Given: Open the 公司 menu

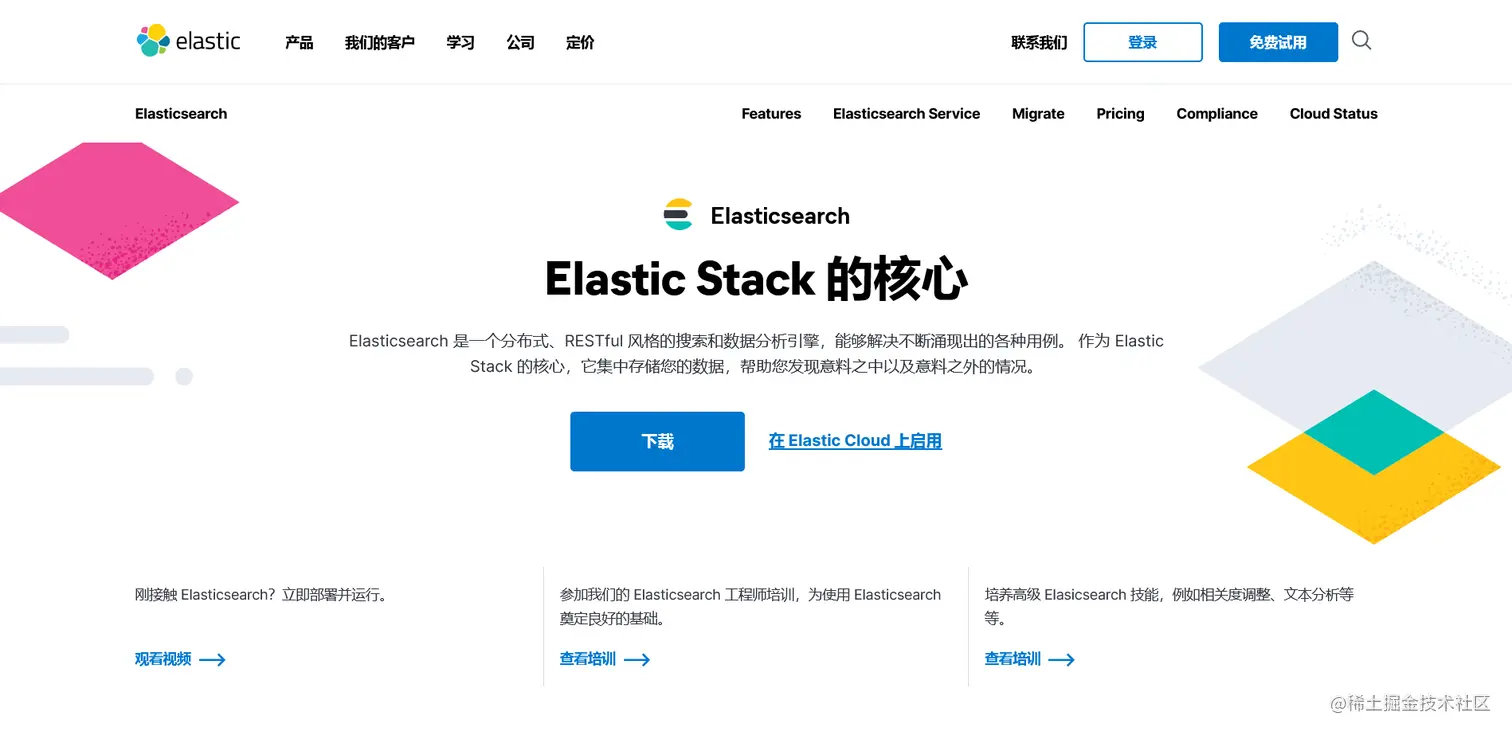Looking at the screenshot, I should pos(520,42).
